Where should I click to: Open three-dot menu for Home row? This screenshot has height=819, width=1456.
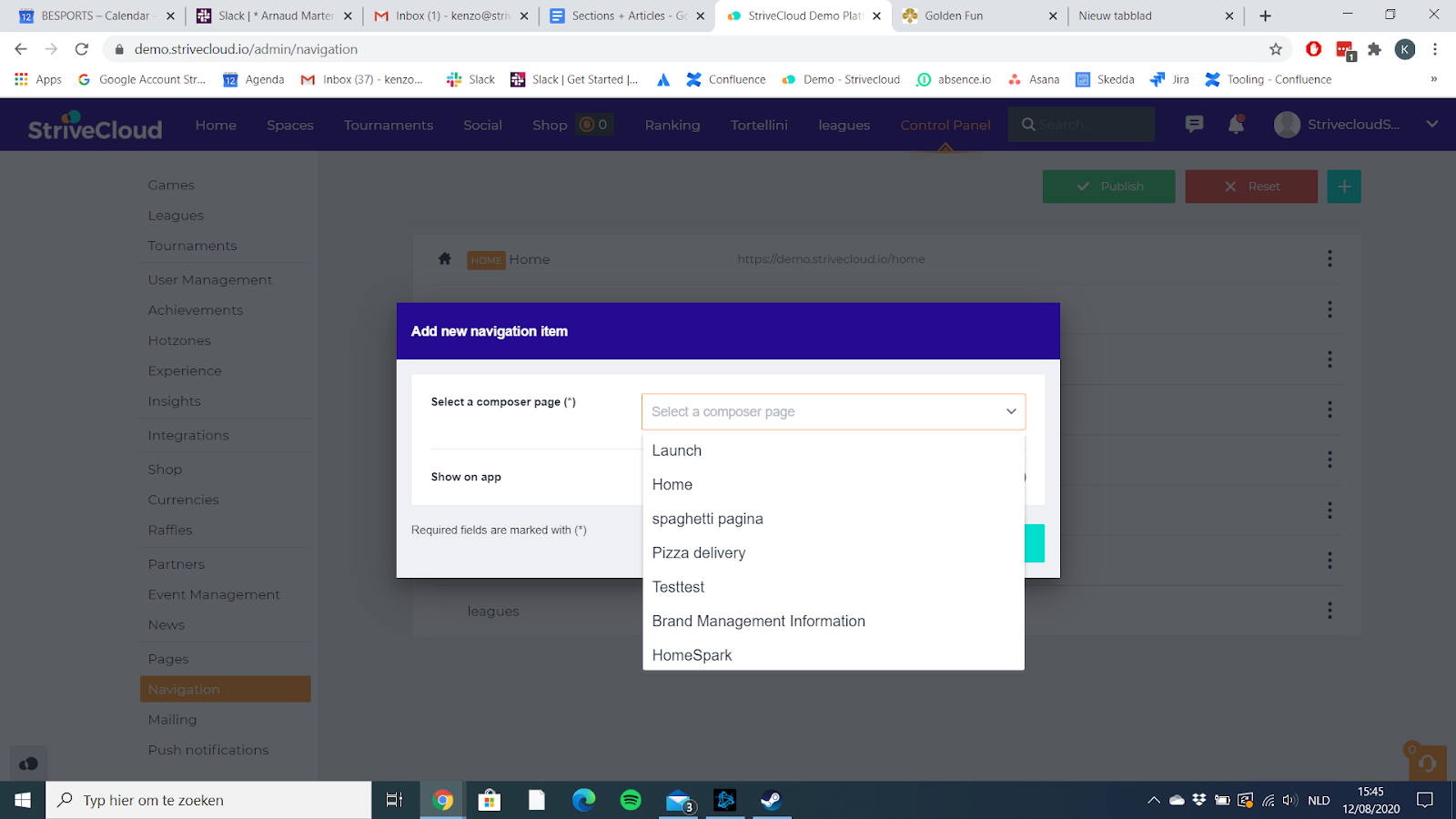pyautogui.click(x=1330, y=259)
